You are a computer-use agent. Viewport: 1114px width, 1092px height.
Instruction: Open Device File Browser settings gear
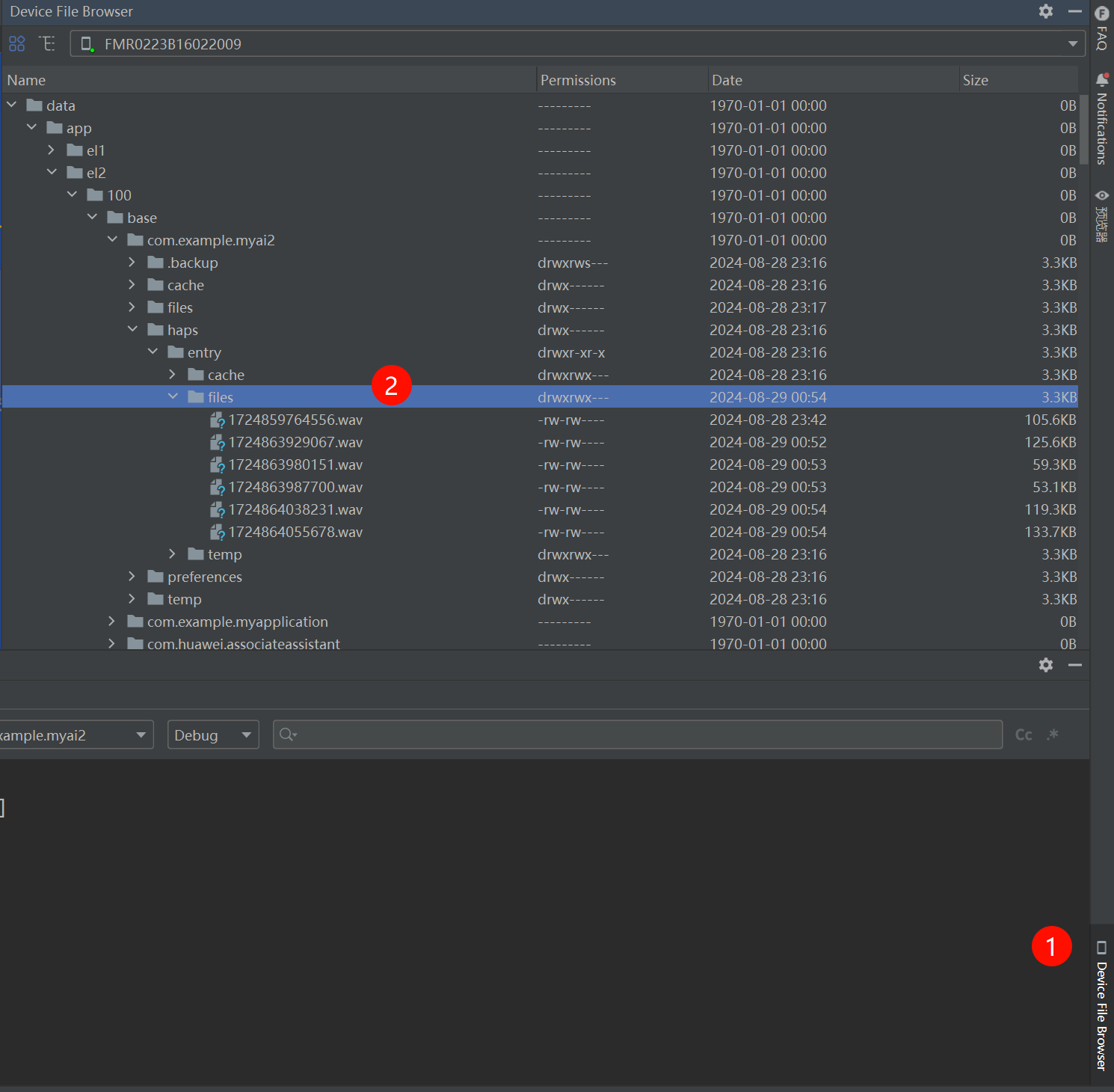pyautogui.click(x=1046, y=11)
